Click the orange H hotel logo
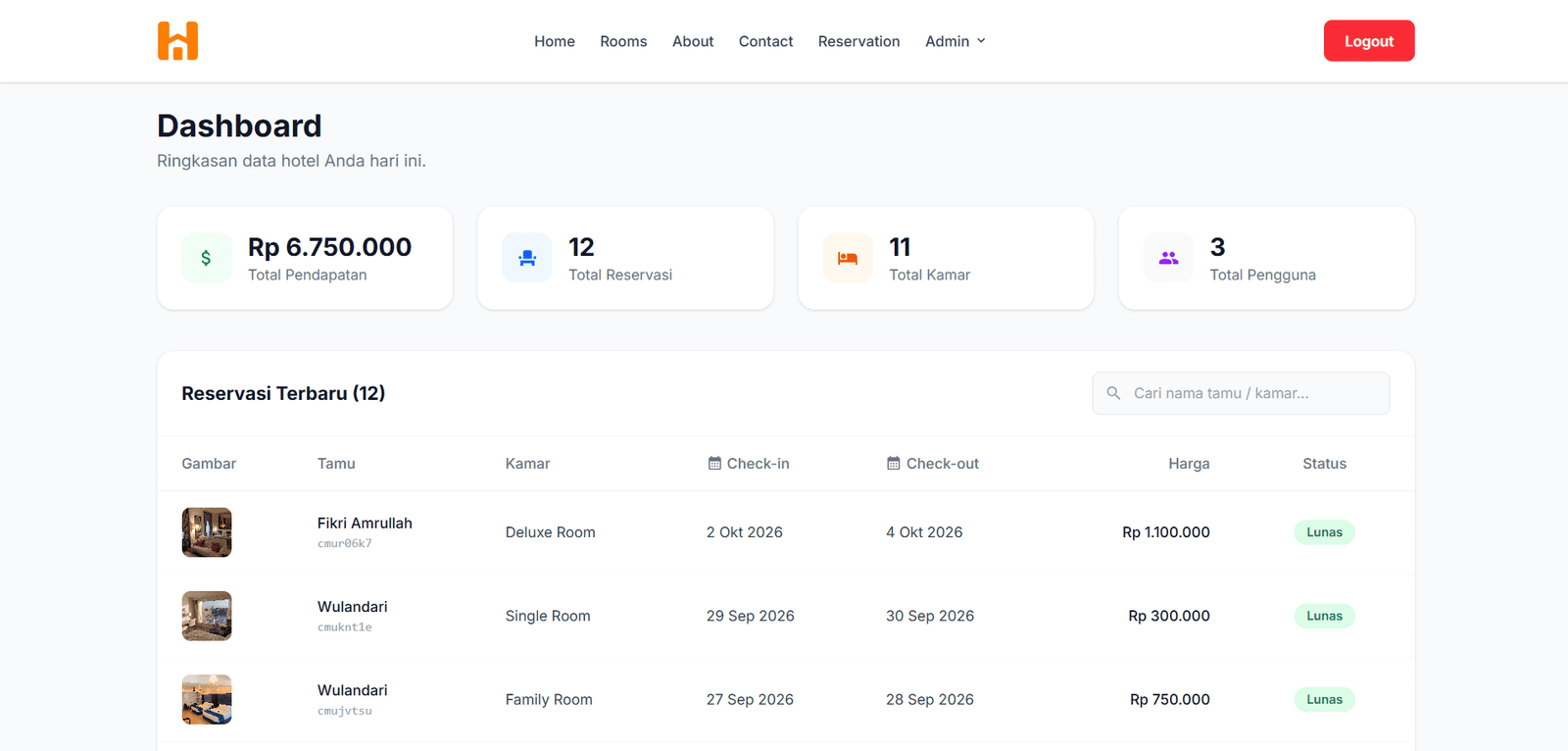Image resolution: width=1568 pixels, height=751 pixels. [177, 41]
